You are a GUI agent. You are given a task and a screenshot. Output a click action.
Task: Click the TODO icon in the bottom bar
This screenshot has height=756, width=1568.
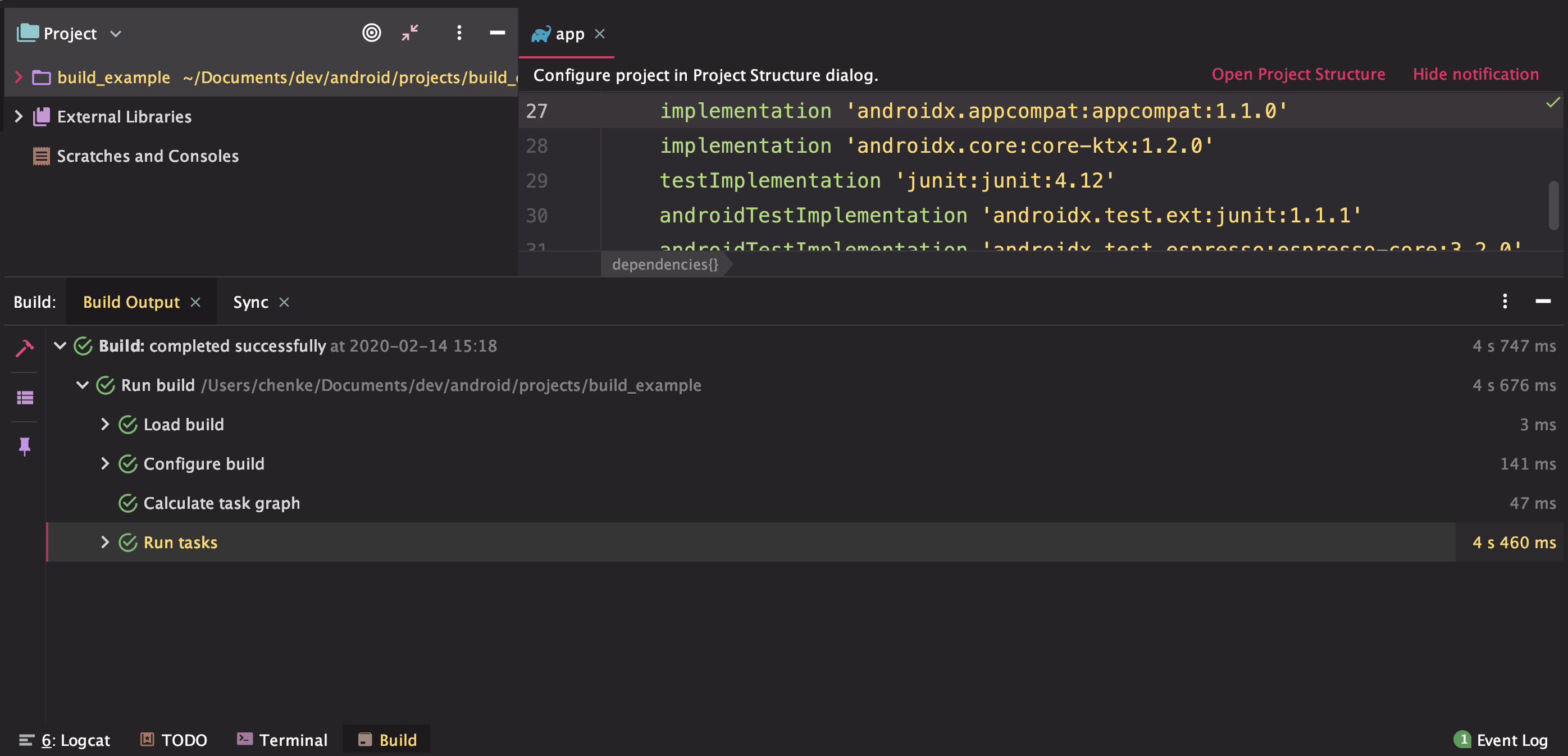[147, 739]
